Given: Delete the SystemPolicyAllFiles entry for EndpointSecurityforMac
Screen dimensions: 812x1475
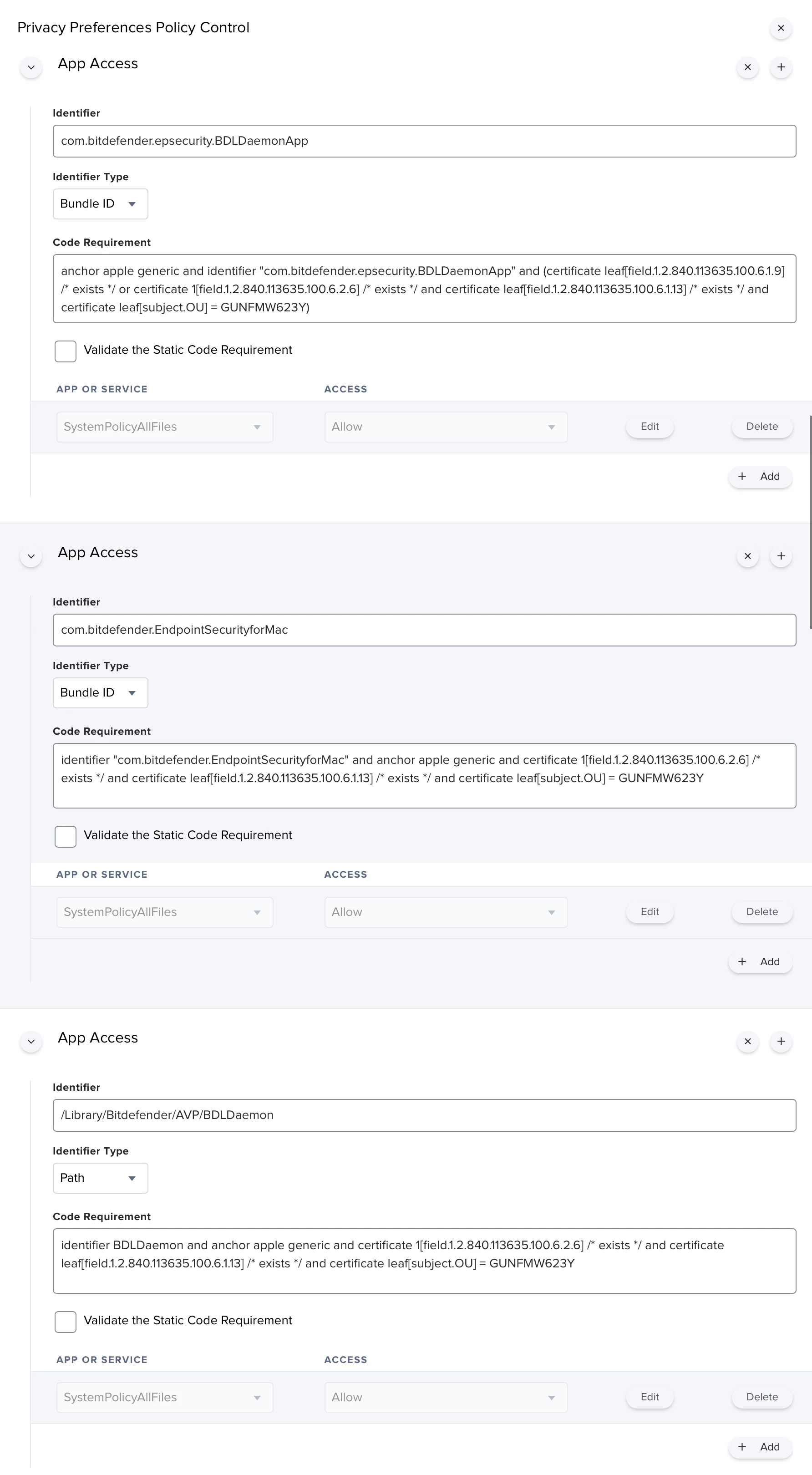Looking at the screenshot, I should click(x=761, y=911).
